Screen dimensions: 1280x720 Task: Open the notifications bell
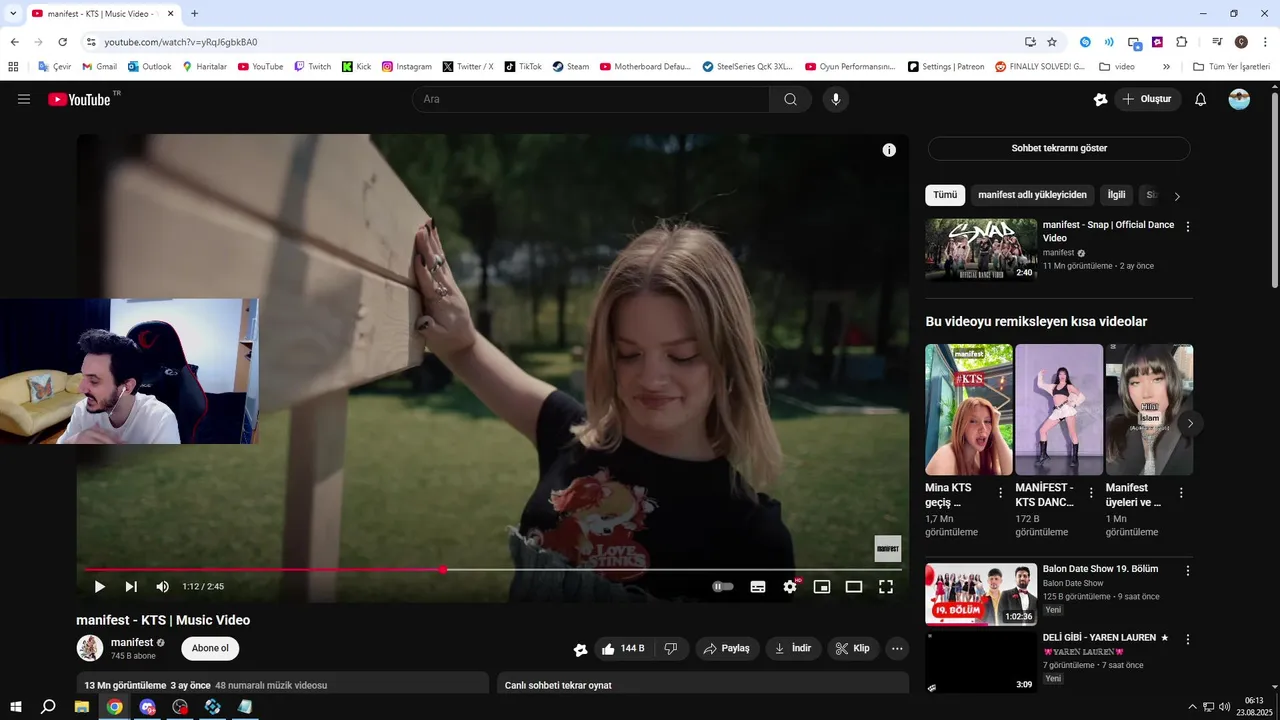pos(1201,99)
